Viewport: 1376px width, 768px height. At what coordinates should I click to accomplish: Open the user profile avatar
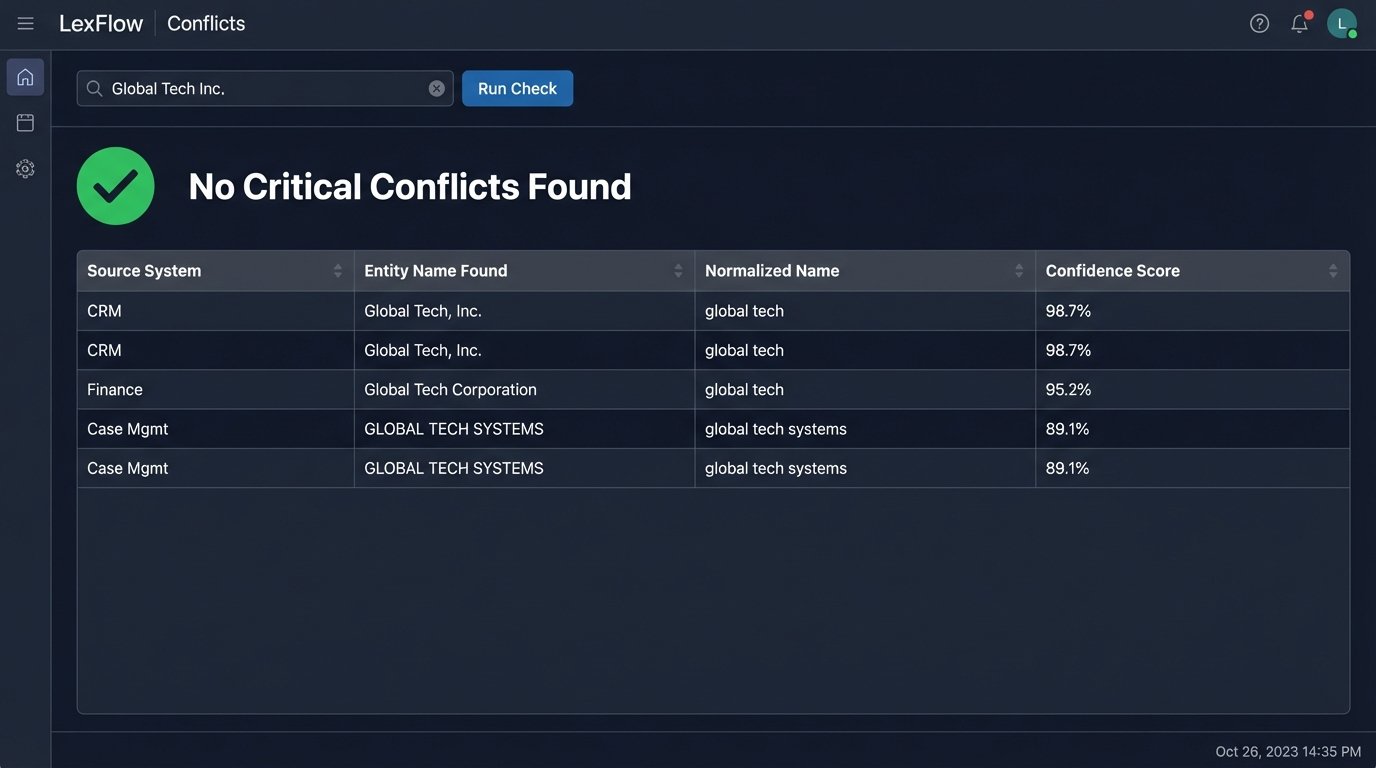(1341, 24)
